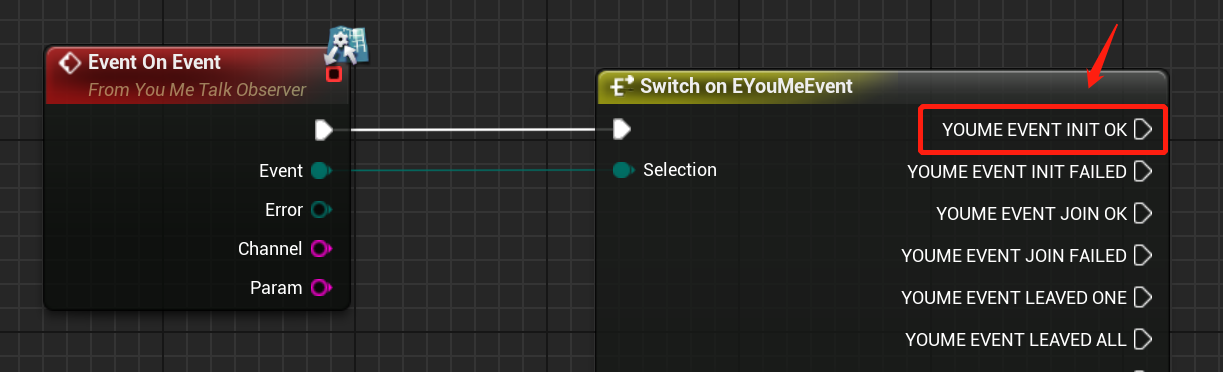Click the Channel output pin
The image size is (1223, 372).
coord(320,248)
